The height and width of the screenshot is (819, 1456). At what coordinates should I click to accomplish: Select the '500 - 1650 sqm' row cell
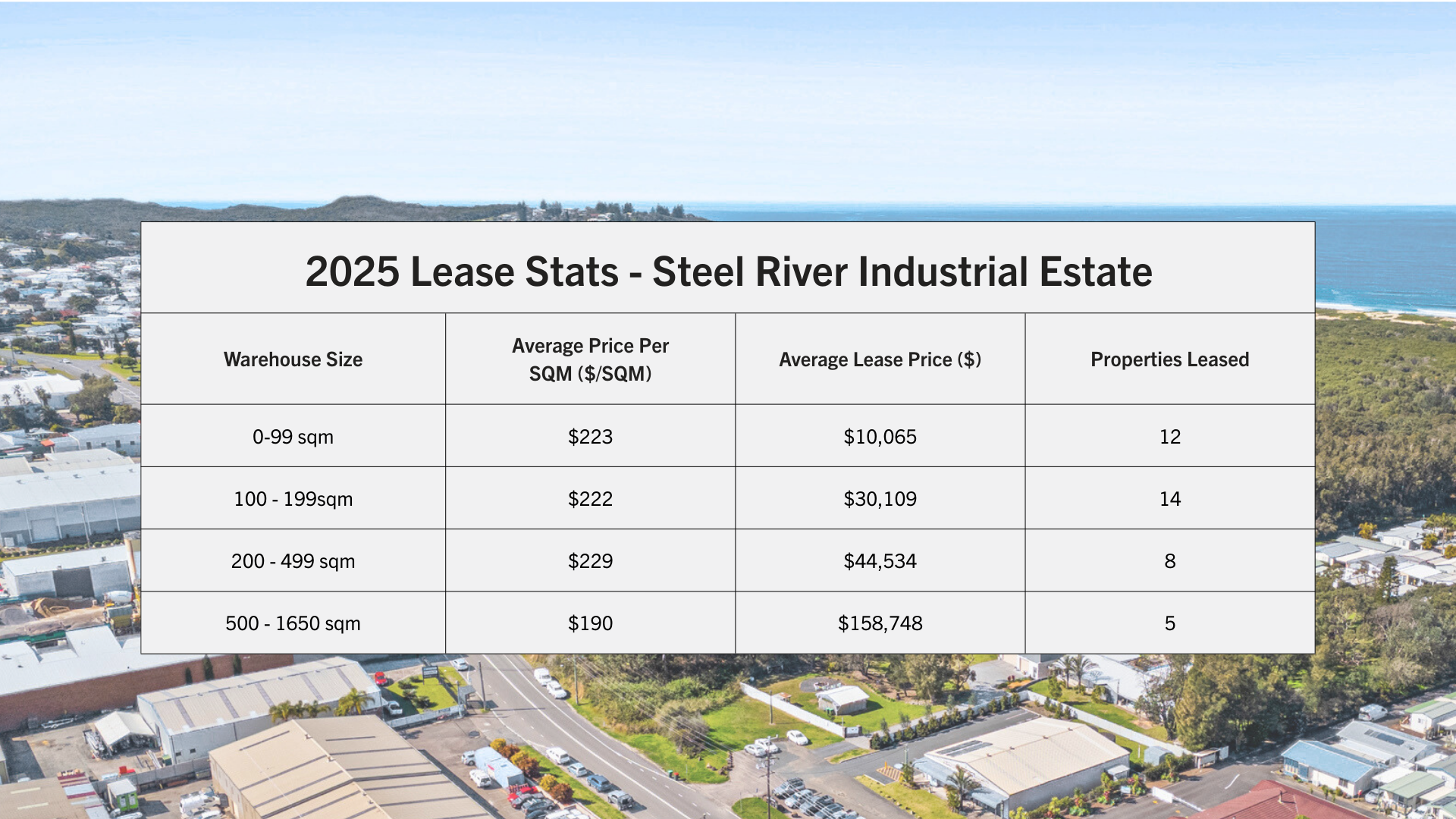tap(293, 623)
